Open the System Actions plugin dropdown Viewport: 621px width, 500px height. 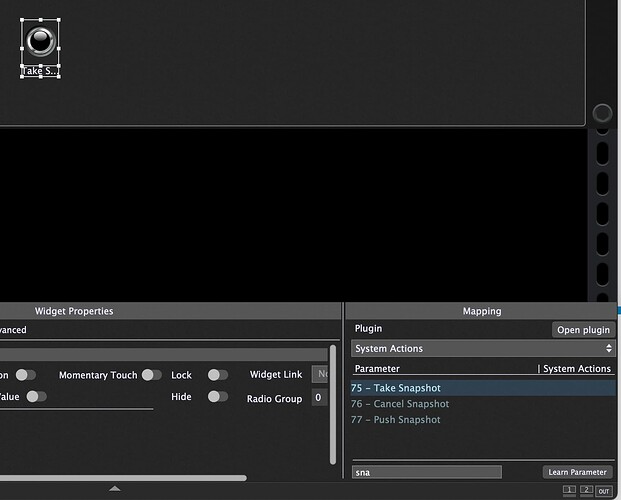tap(483, 349)
